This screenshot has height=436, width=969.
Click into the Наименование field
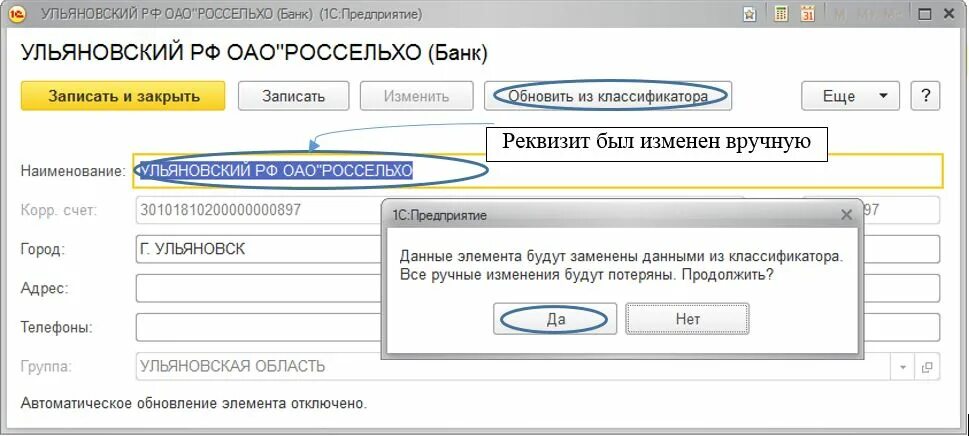[x=538, y=170]
